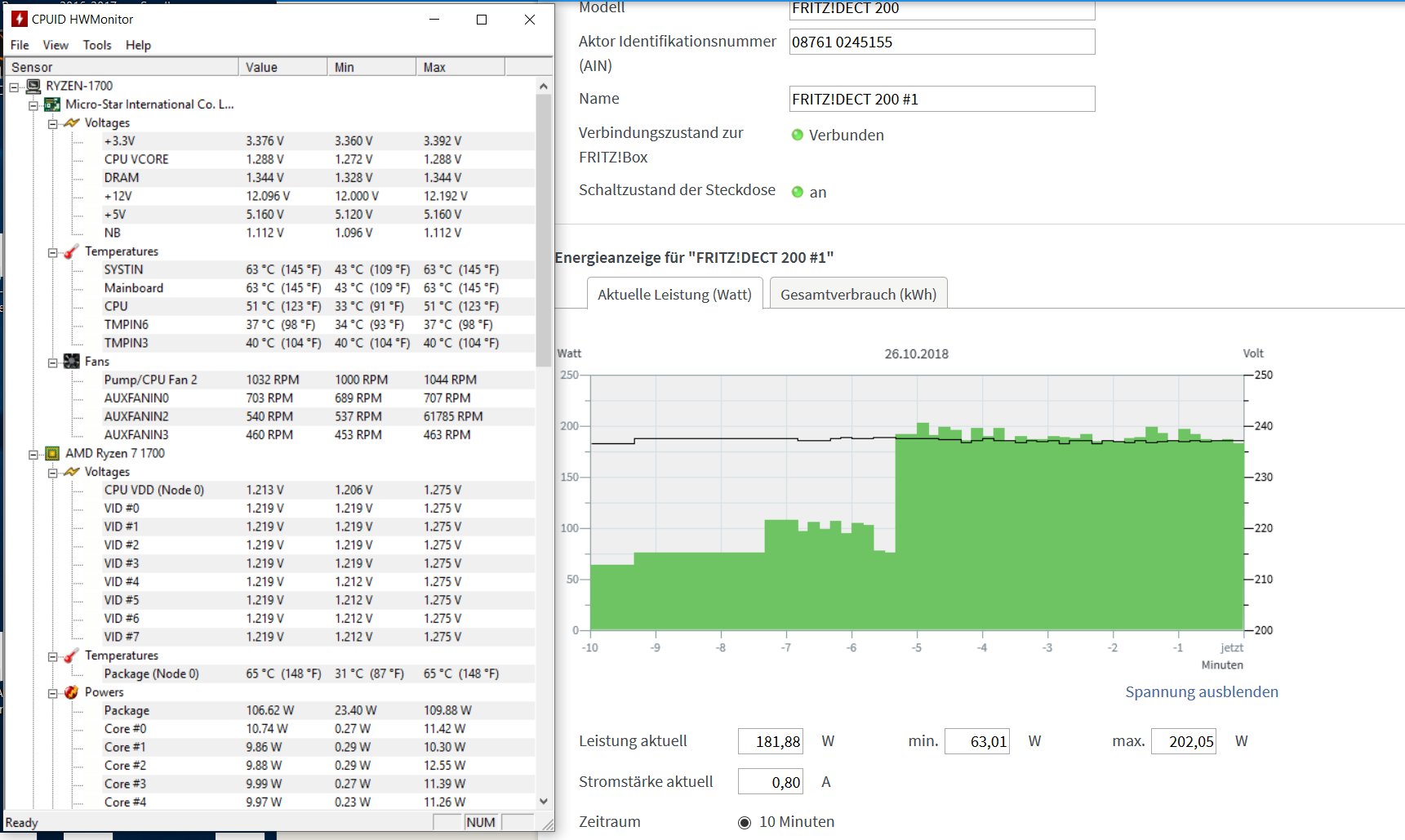Image resolution: width=1405 pixels, height=840 pixels.
Task: Click the HWMonitor window resize grip
Action: [547, 824]
